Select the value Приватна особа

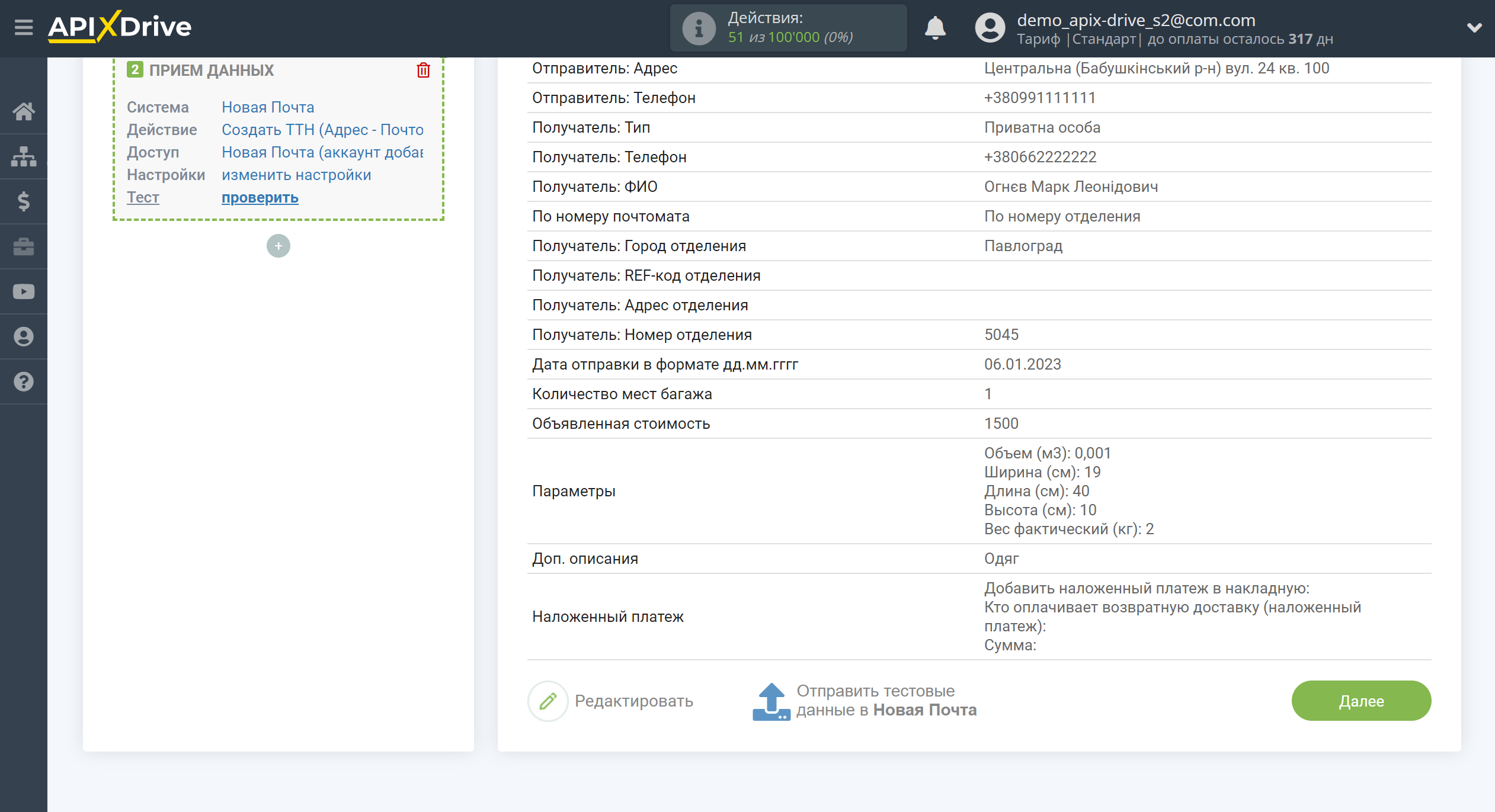click(x=1042, y=127)
